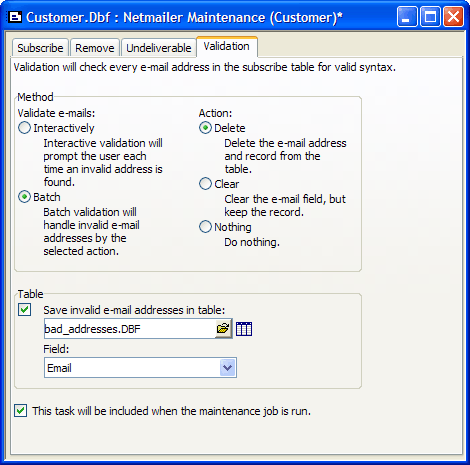The image size is (470, 465).
Task: Close the Customer.Dbf window
Action: click(x=453, y=17)
